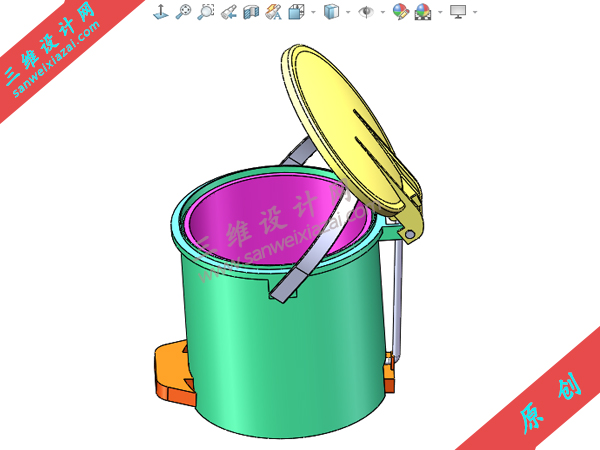The height and width of the screenshot is (450, 600).
Task: Open the Section View tool
Action: coord(251,12)
